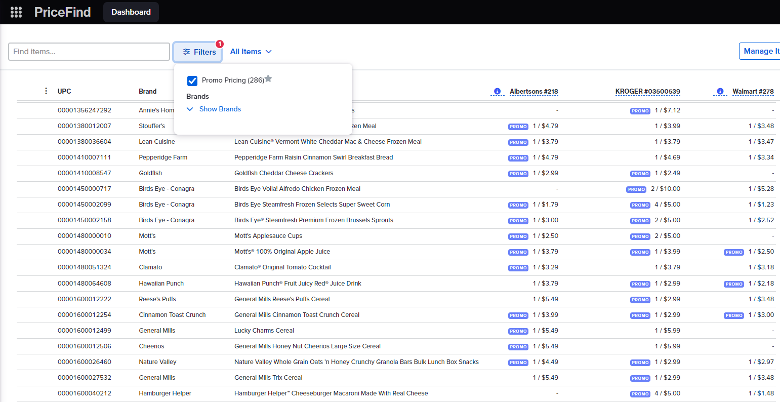Click Kroger promo badge for Goldfish row

pos(640,174)
